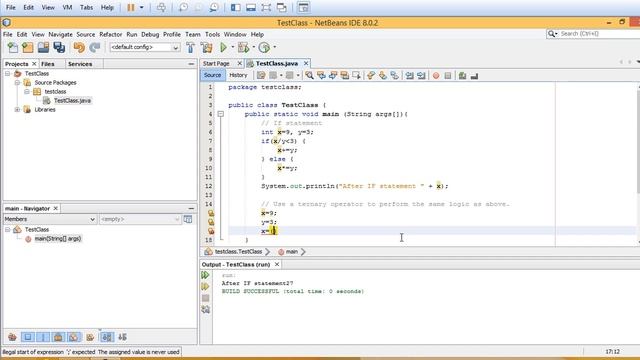The image size is (640, 360).
Task: Collapse the testclass package node
Action: click(x=27, y=91)
